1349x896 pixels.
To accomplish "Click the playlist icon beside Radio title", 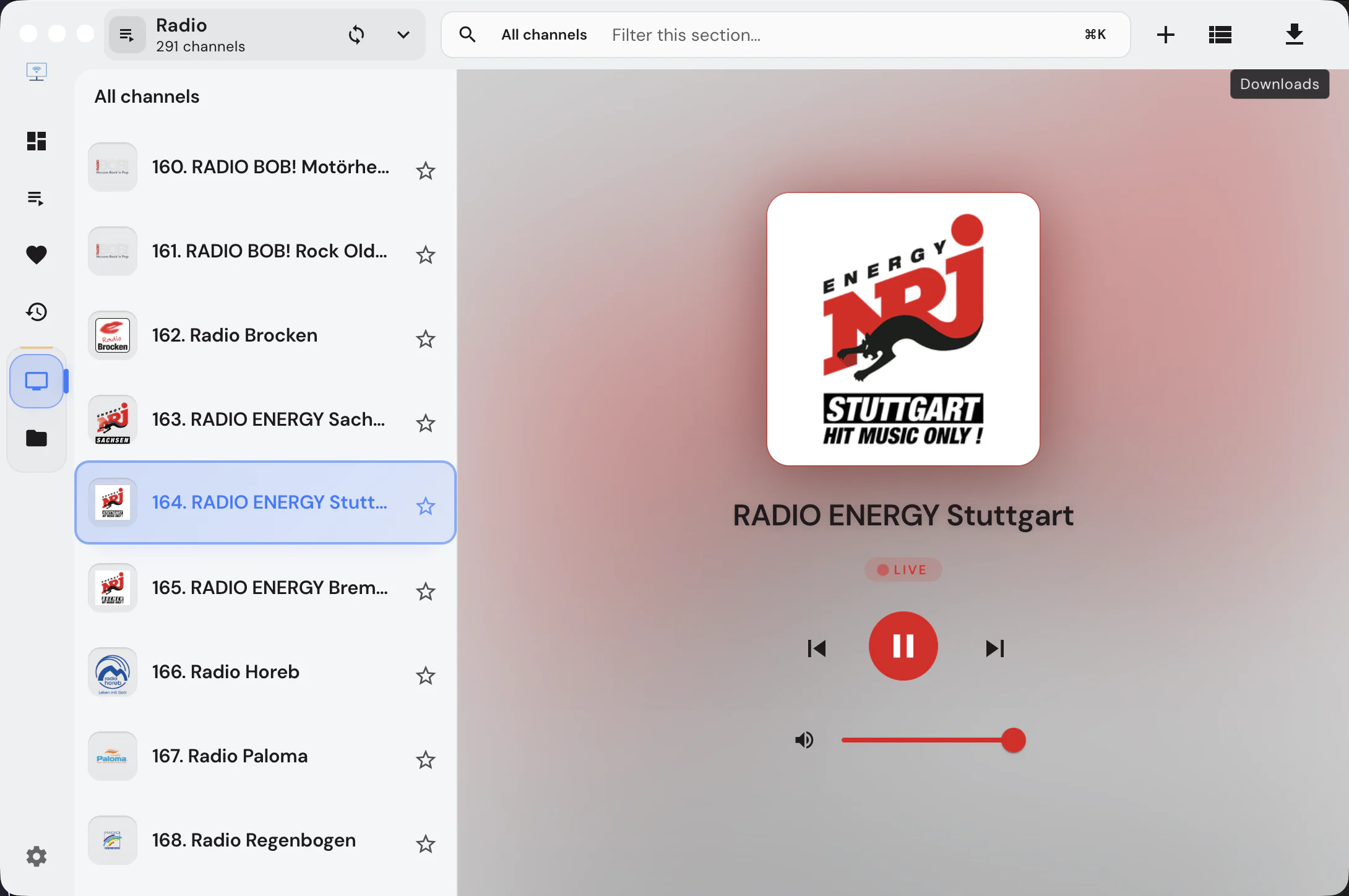I will pyautogui.click(x=127, y=35).
